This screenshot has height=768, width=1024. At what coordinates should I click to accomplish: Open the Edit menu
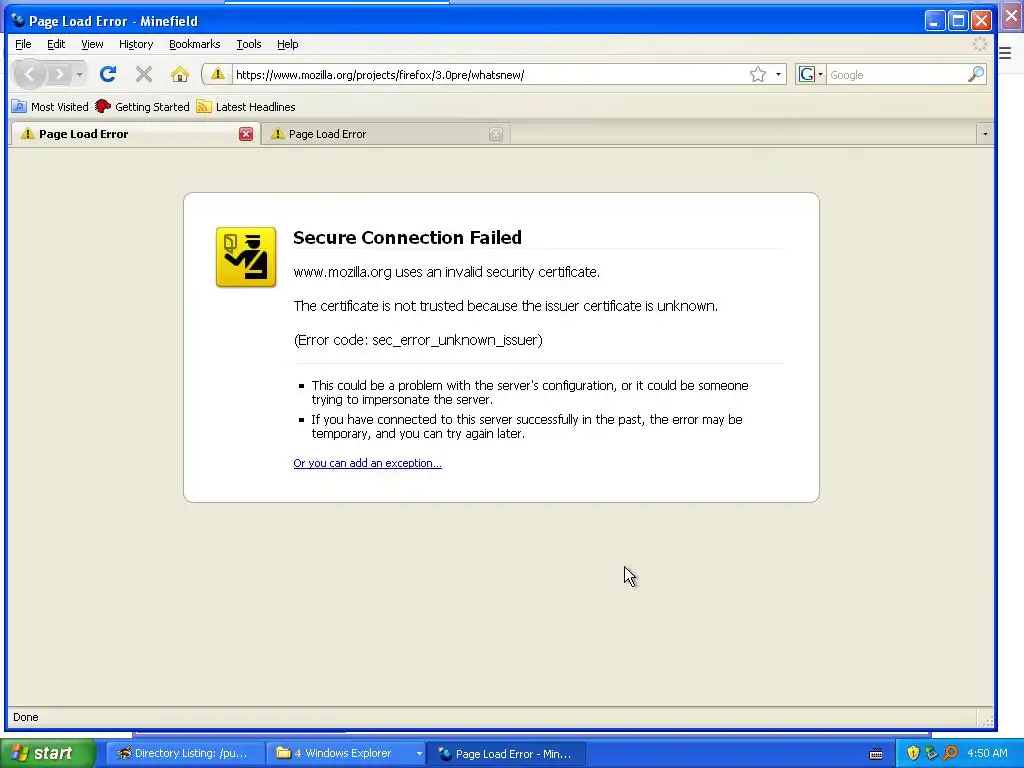point(56,44)
